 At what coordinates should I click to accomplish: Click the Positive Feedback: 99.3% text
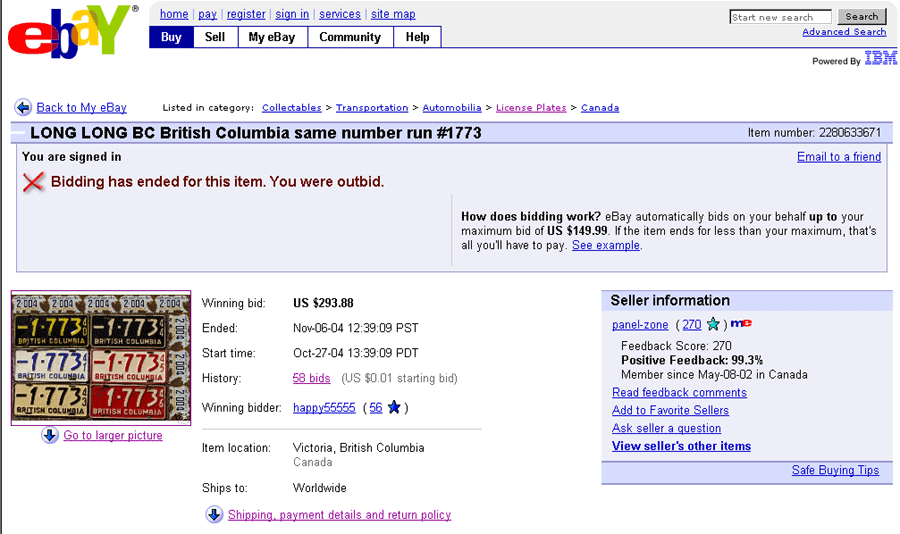pyautogui.click(x=692, y=361)
